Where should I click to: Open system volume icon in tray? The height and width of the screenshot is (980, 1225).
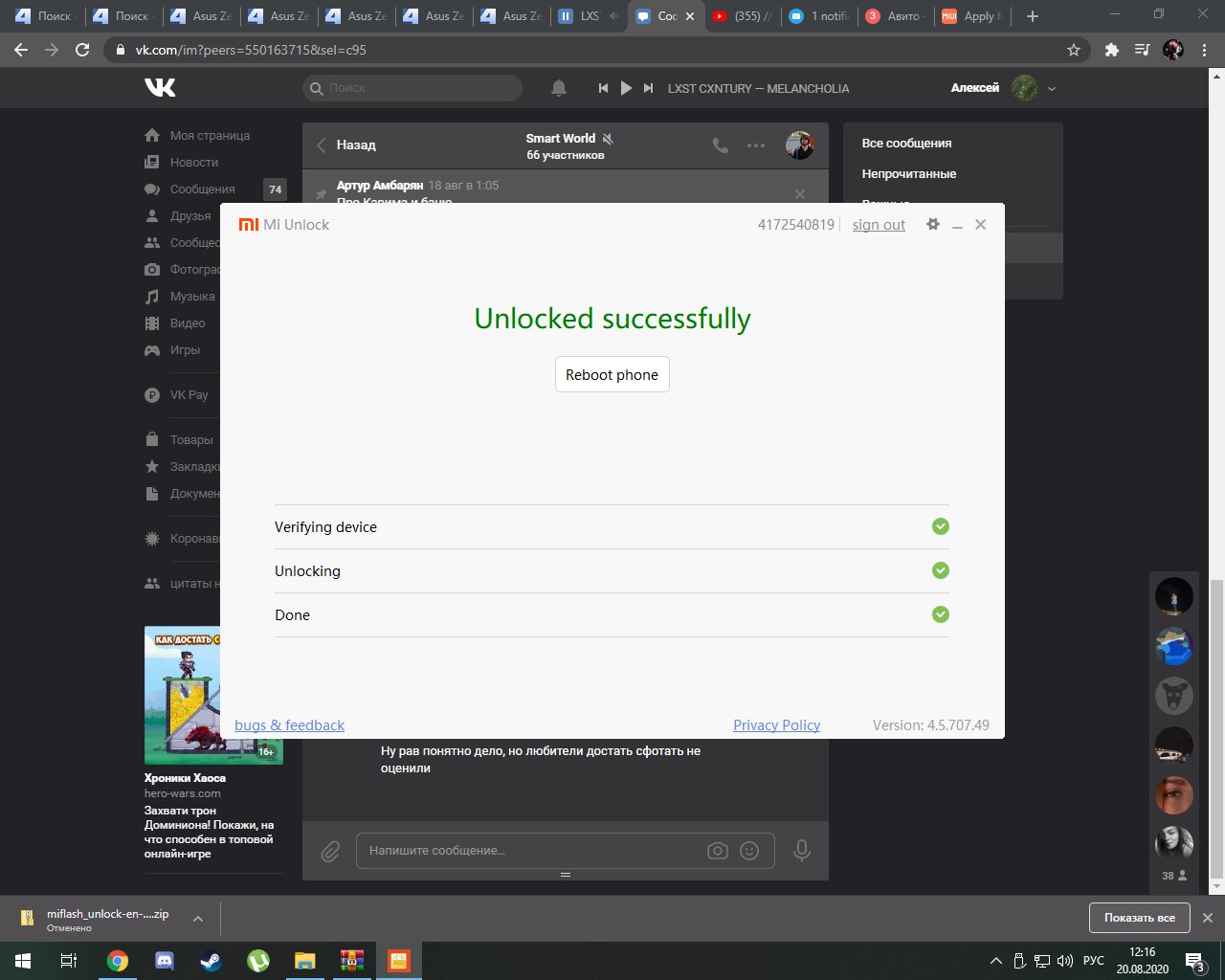click(x=1065, y=961)
